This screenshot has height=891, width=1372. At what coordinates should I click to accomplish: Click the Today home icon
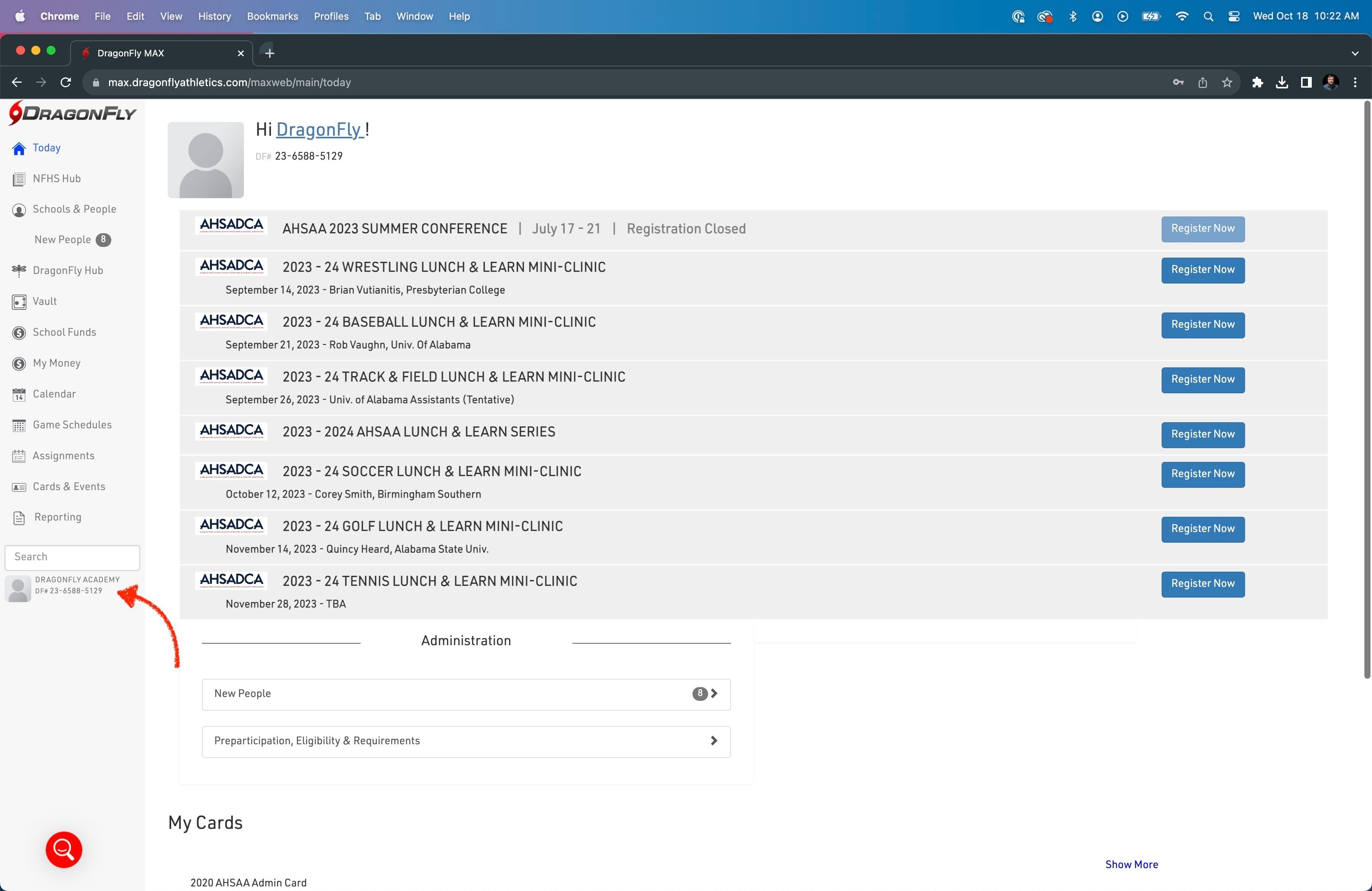[x=19, y=149]
